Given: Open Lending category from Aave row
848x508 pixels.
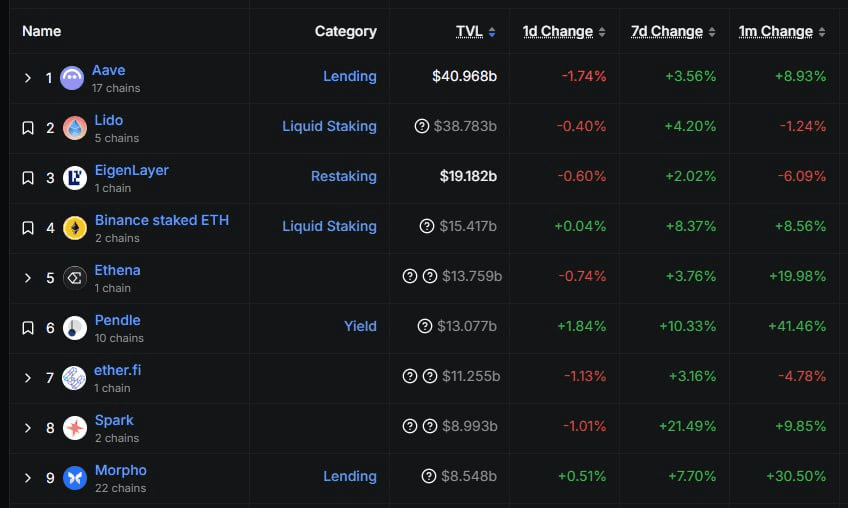Looking at the screenshot, I should pyautogui.click(x=350, y=76).
